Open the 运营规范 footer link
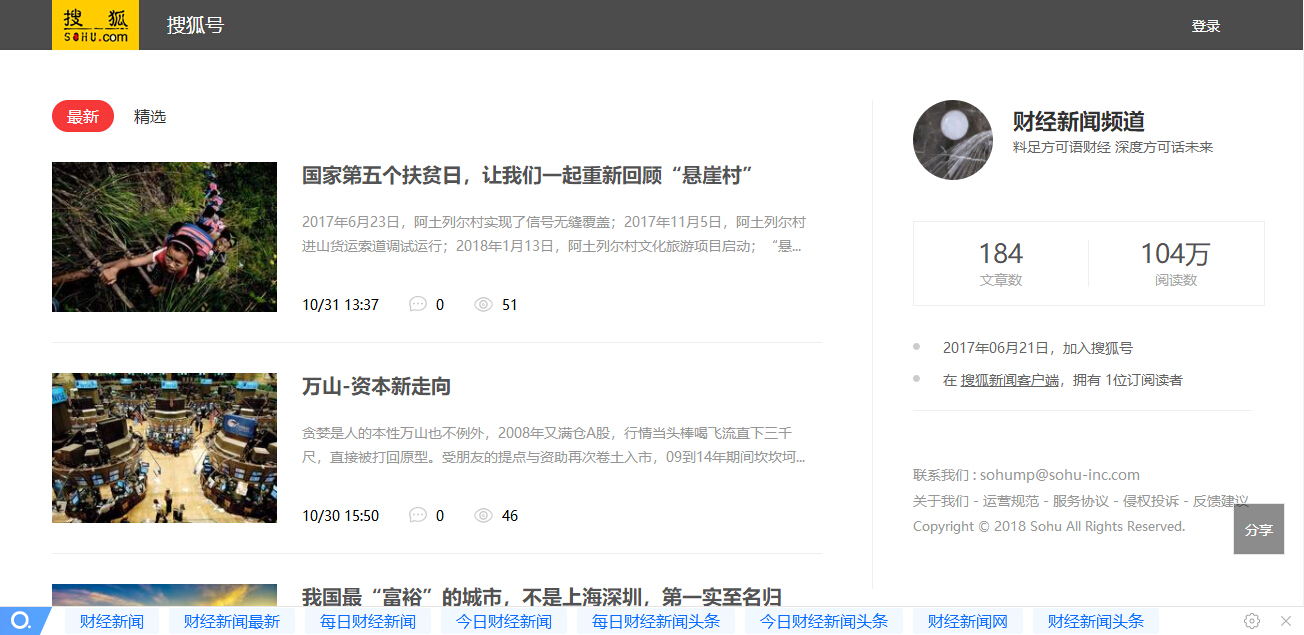1304x635 pixels. (x=1011, y=501)
